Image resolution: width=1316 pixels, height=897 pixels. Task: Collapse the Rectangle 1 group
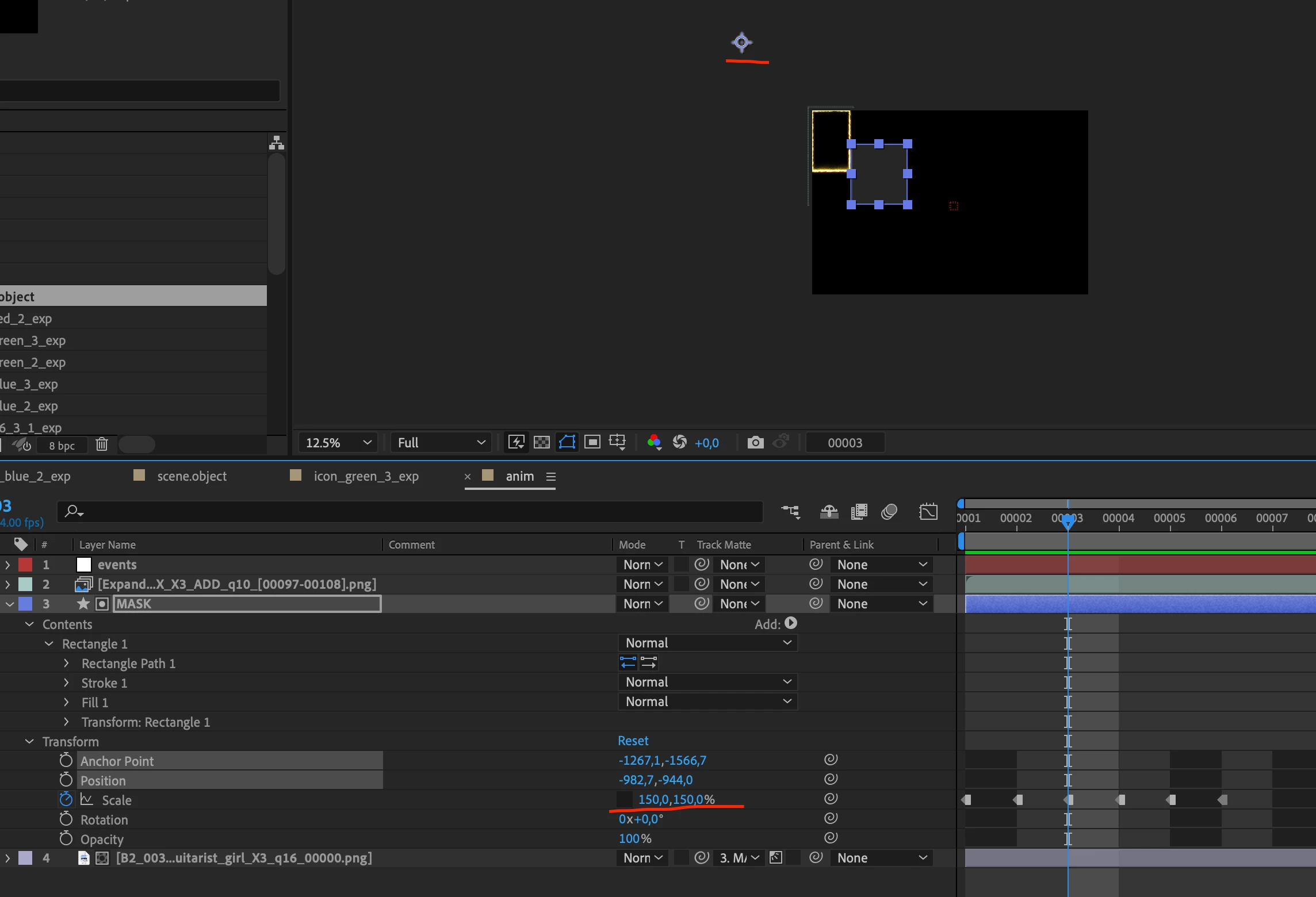[49, 644]
